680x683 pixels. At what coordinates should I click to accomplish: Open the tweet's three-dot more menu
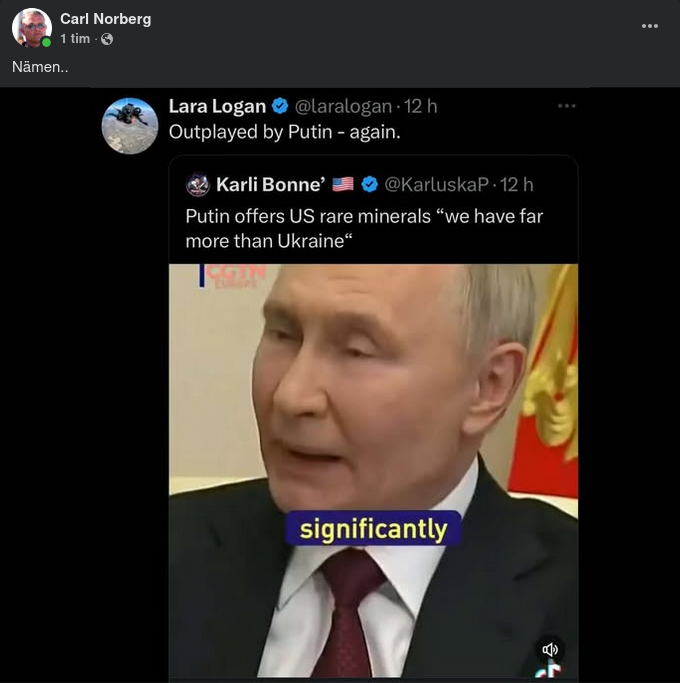(x=567, y=106)
